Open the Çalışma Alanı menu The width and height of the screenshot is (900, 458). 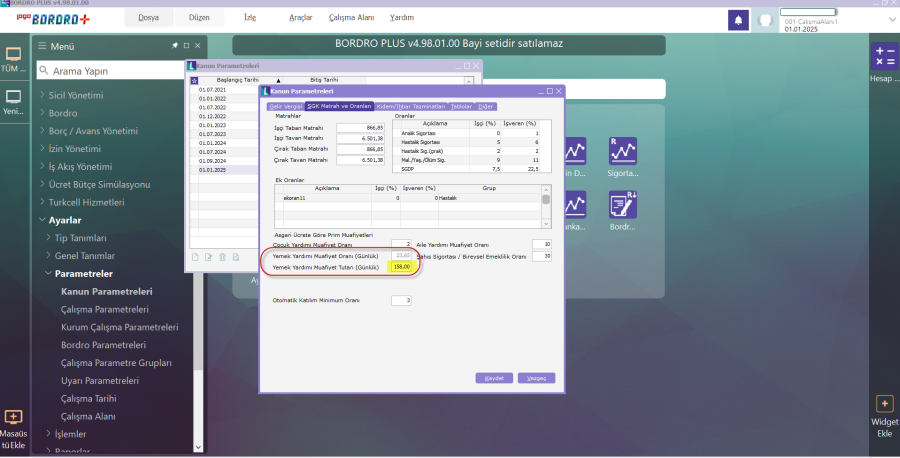pyautogui.click(x=351, y=18)
